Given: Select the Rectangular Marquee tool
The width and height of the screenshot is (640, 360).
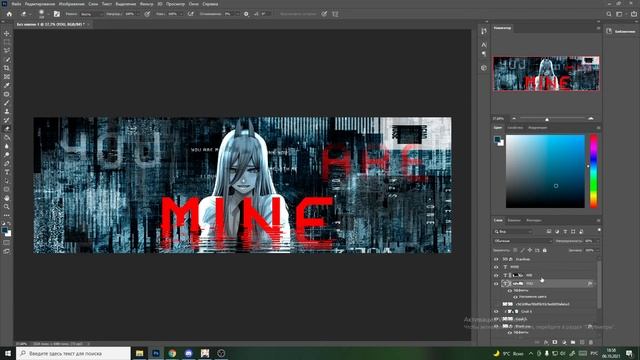Looking at the screenshot, I should pyautogui.click(x=7, y=42).
